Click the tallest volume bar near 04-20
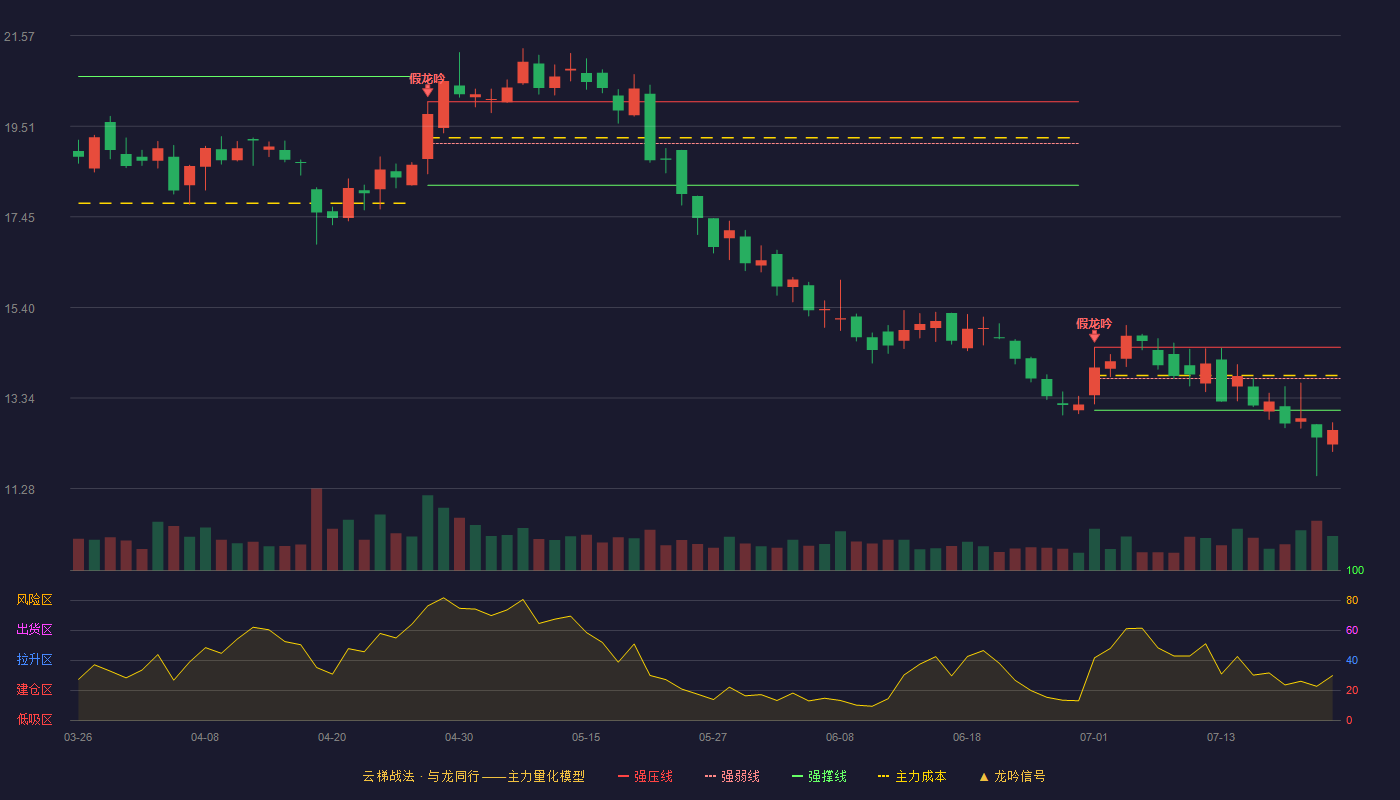Image resolution: width=1400 pixels, height=800 pixels. click(x=316, y=529)
